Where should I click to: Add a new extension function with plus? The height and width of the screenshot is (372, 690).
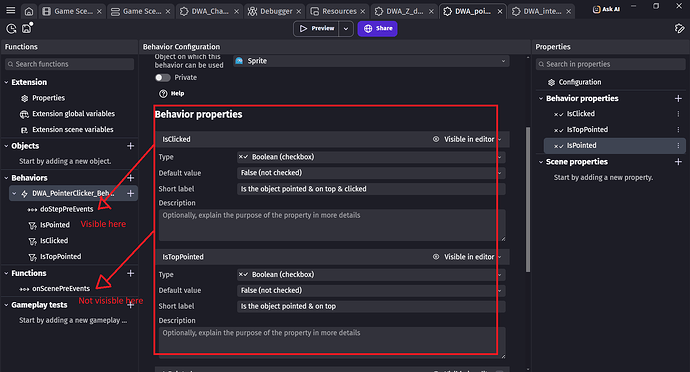[x=130, y=273]
